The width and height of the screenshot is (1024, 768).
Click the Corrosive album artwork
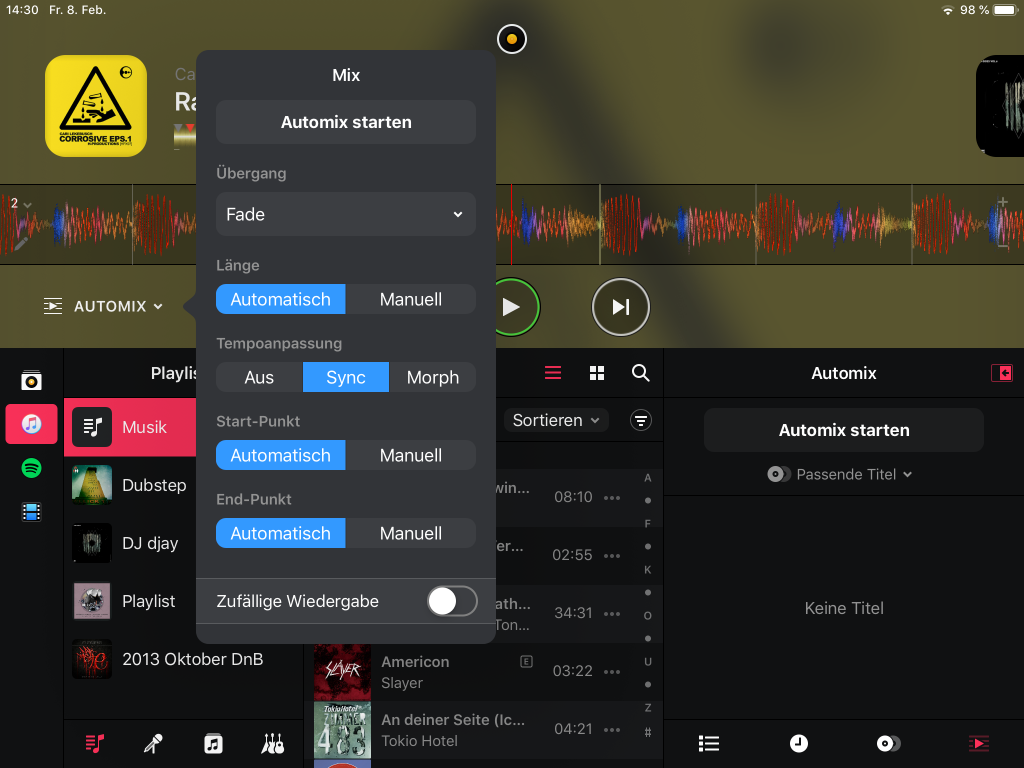[x=96, y=106]
